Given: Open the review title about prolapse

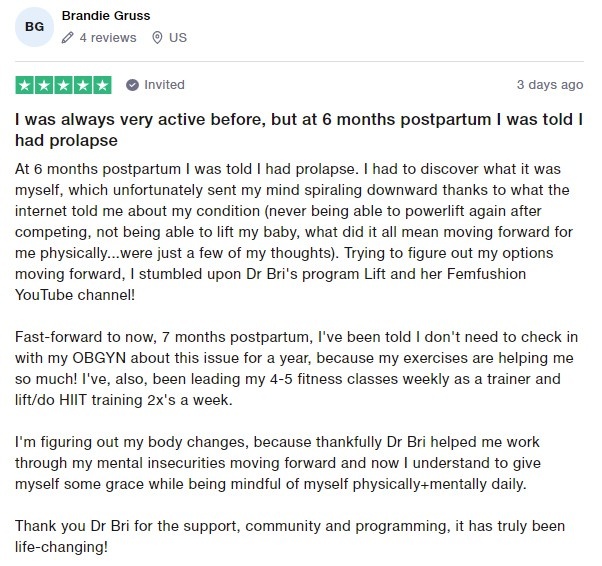Looking at the screenshot, I should [299, 130].
